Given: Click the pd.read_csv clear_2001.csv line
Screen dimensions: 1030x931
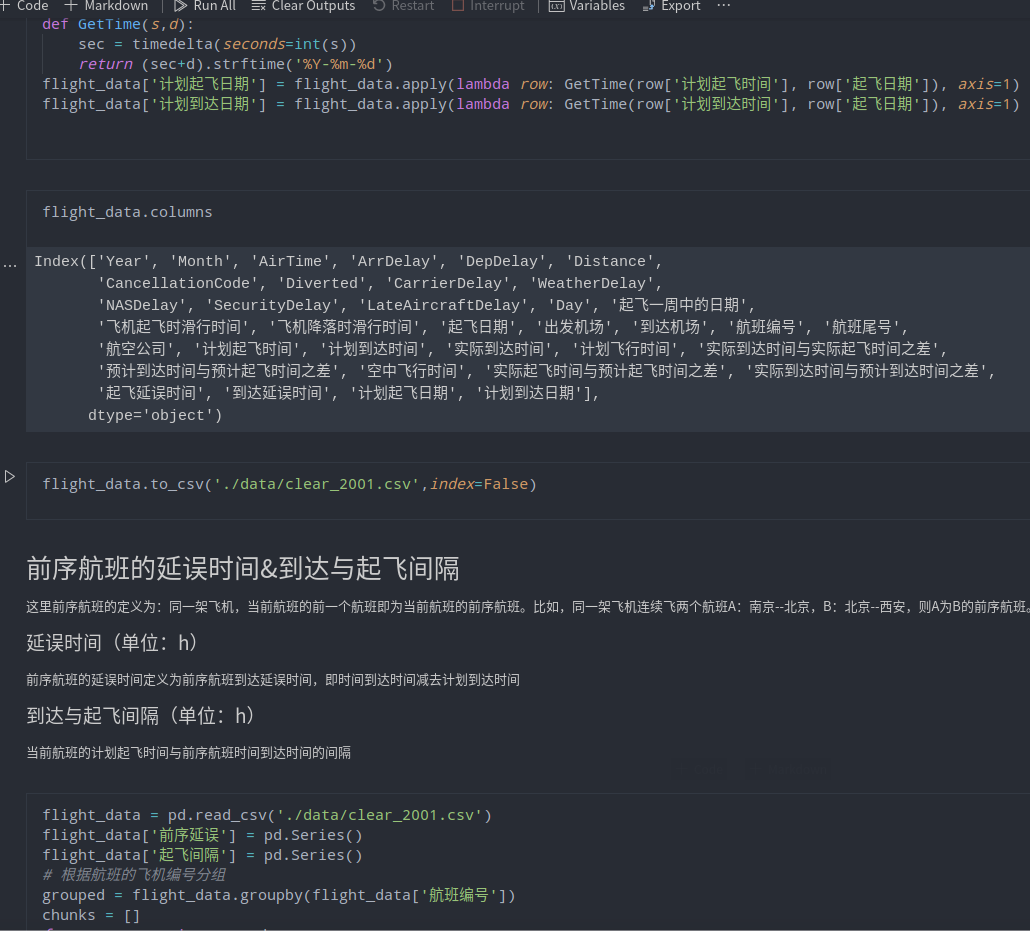Looking at the screenshot, I should [x=267, y=815].
